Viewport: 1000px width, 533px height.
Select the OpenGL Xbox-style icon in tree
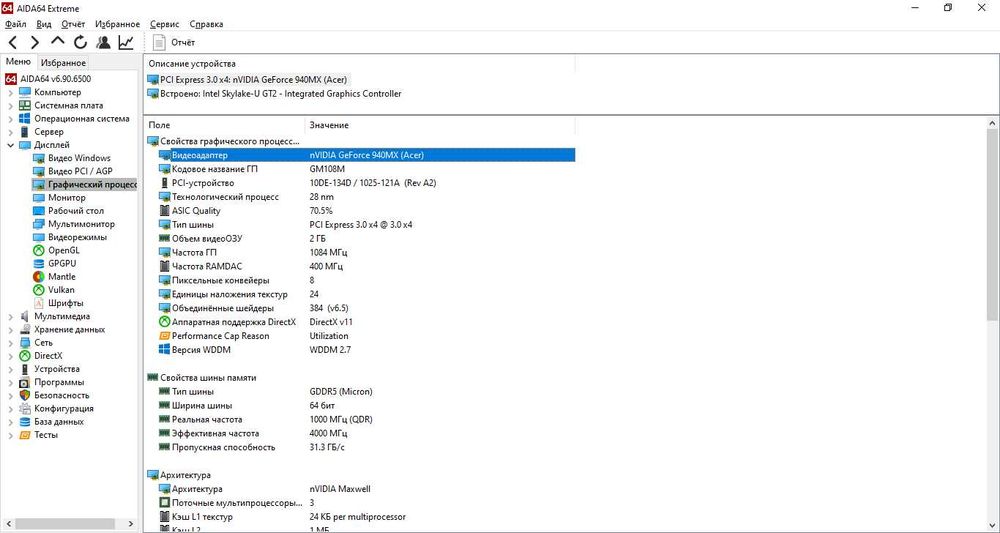click(x=38, y=250)
